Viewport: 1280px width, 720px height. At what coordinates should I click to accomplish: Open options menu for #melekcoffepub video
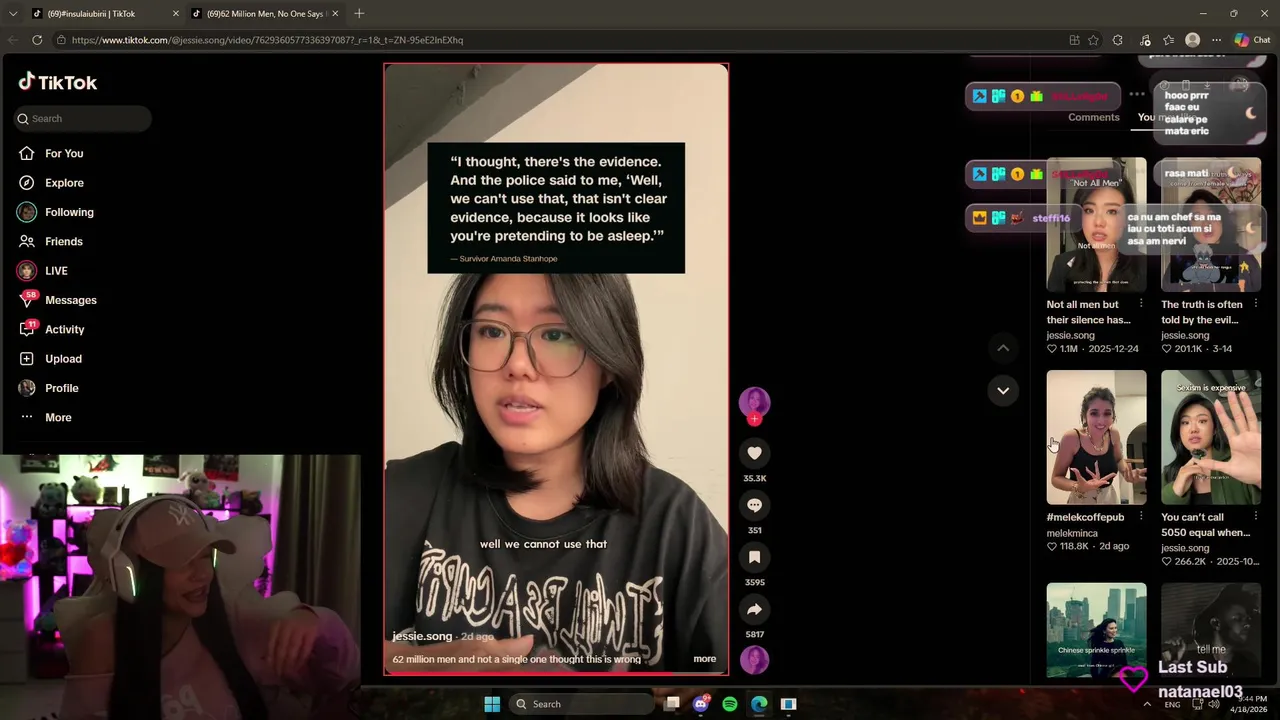pos(1141,517)
